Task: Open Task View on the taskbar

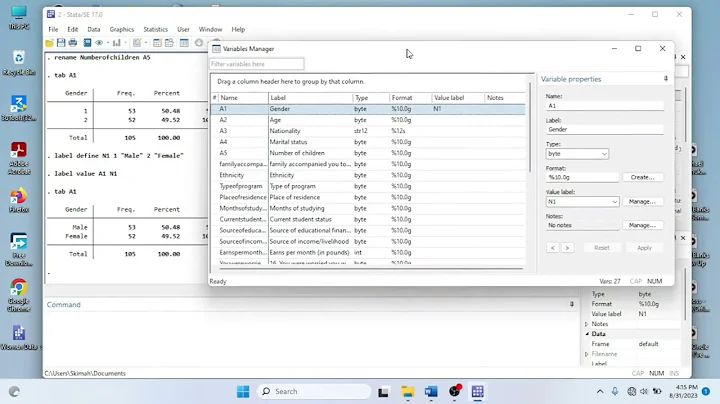Action: click(x=383, y=392)
